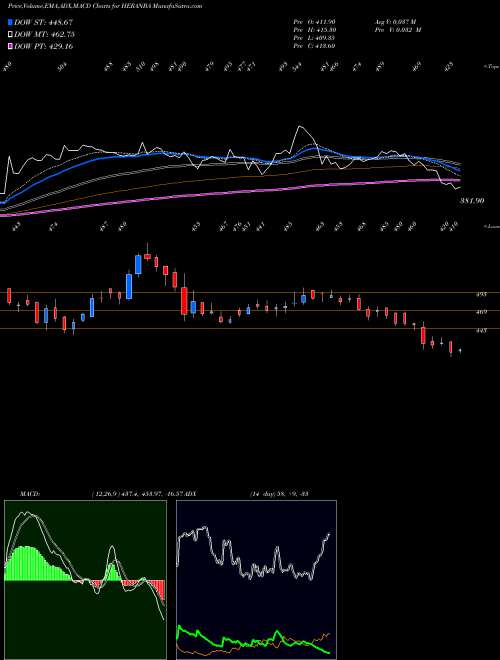The width and height of the screenshot is (500, 660).
Task: Click the 495 price level label
Action: click(x=482, y=294)
